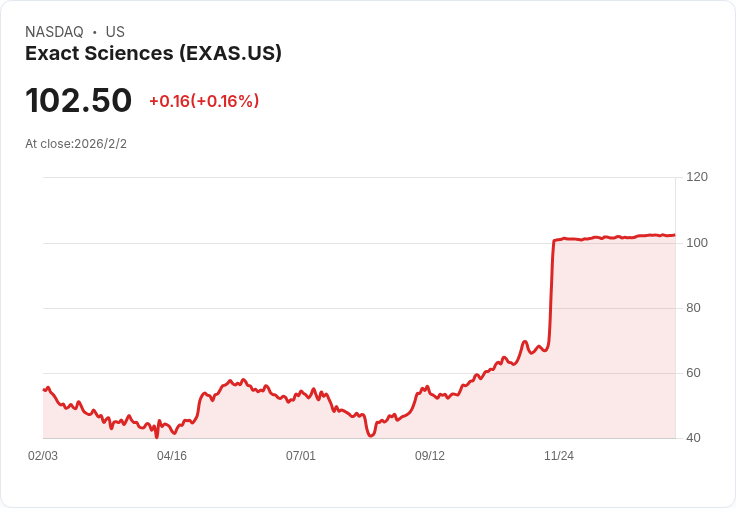The width and height of the screenshot is (736, 508).
Task: Select the 11/24 date axis label
Action: click(559, 456)
